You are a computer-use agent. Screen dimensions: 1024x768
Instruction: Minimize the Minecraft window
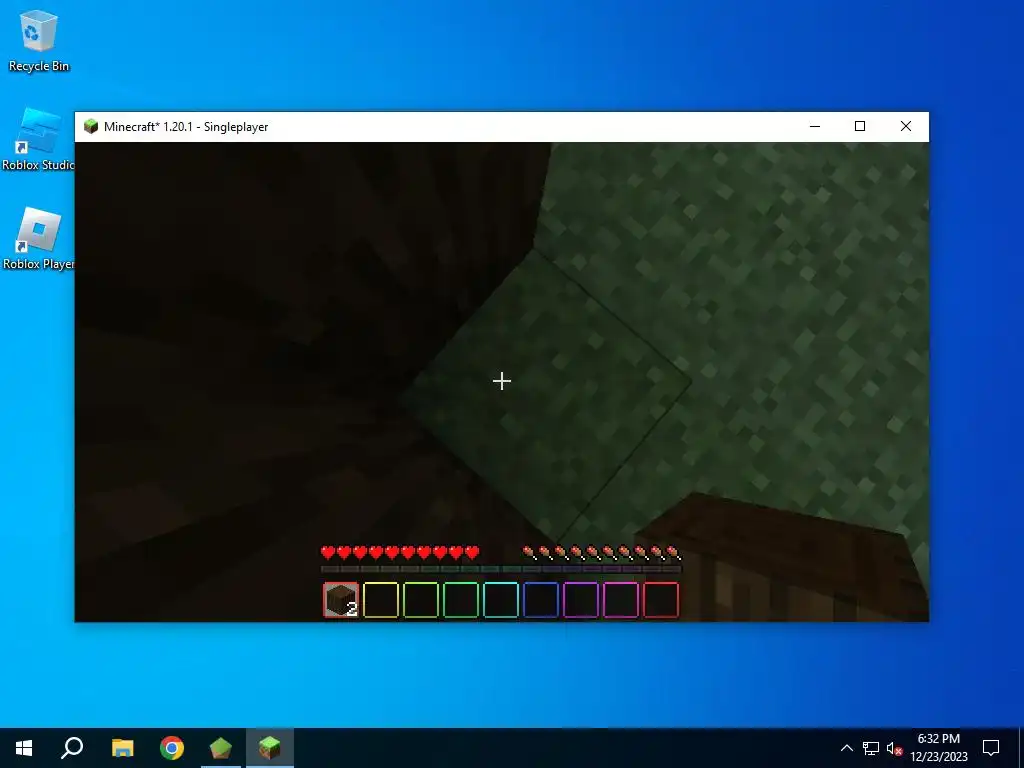[x=815, y=127]
